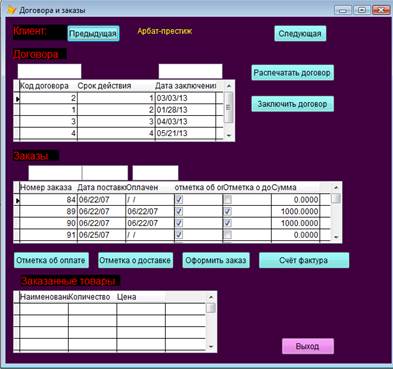The width and height of the screenshot is (393, 369).
Task: Click Заключить договор button
Action: click(x=292, y=104)
